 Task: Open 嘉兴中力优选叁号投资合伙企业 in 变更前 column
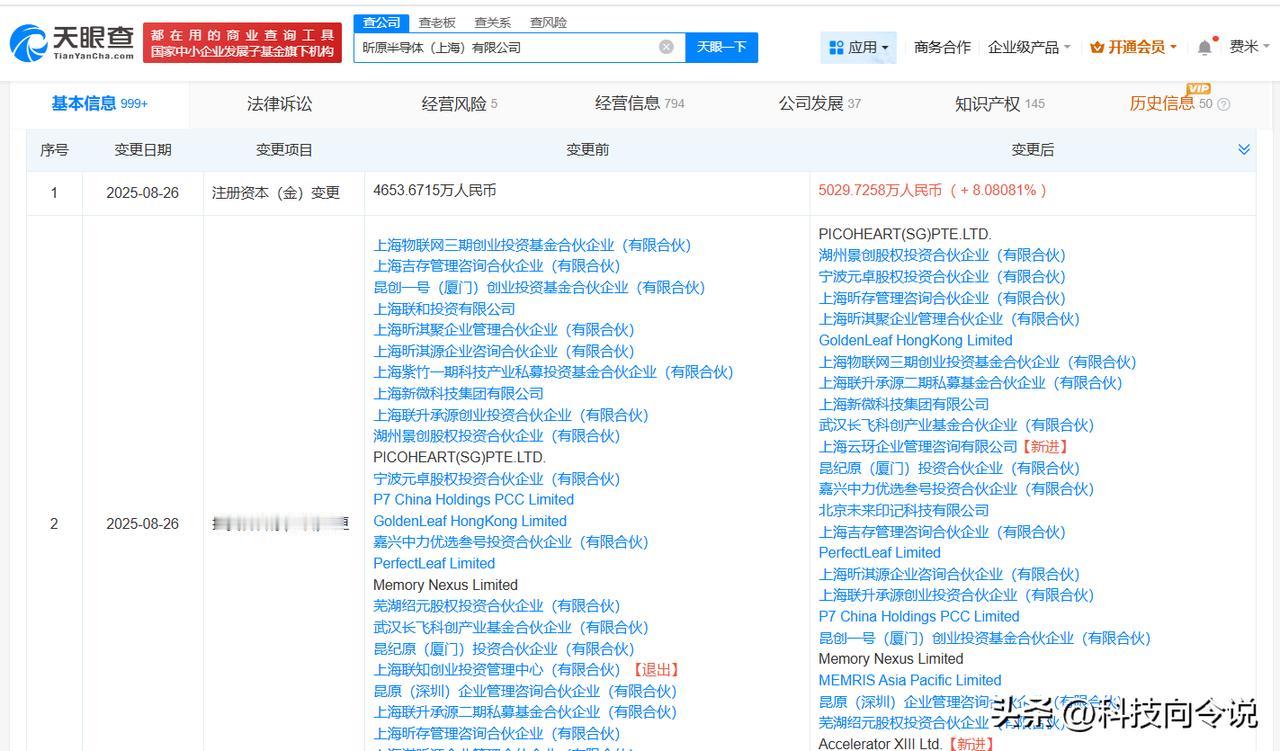tap(511, 542)
